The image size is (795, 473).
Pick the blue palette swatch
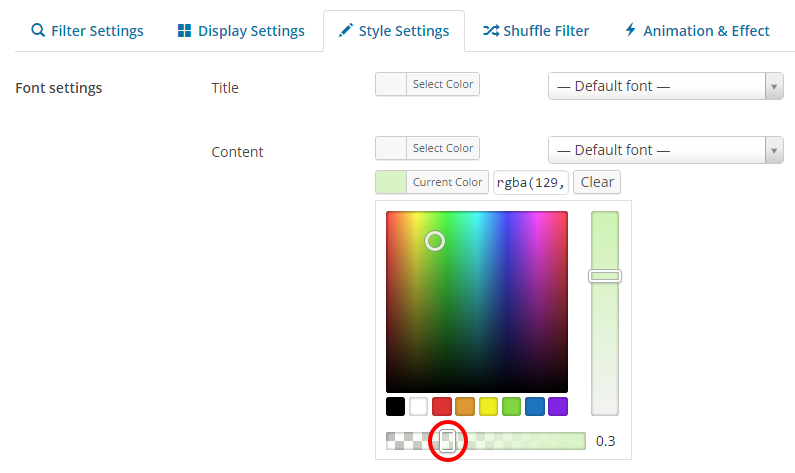click(535, 407)
